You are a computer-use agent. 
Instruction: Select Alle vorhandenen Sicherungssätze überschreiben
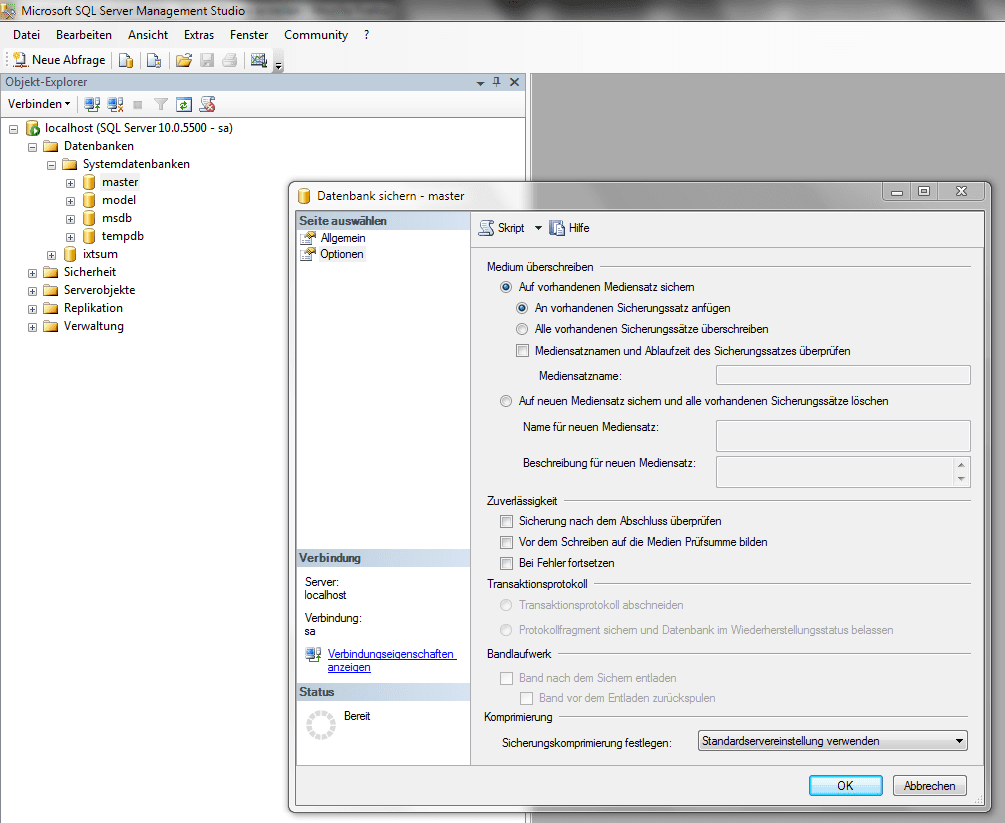(x=522, y=329)
